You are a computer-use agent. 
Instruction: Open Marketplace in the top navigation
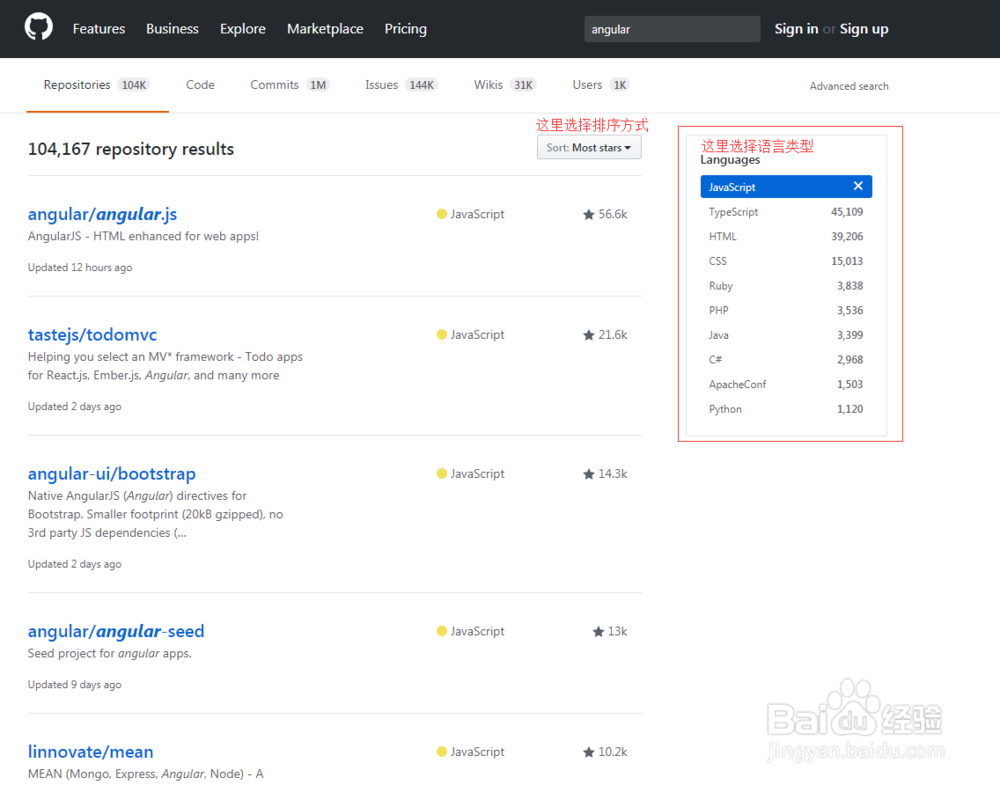[325, 29]
